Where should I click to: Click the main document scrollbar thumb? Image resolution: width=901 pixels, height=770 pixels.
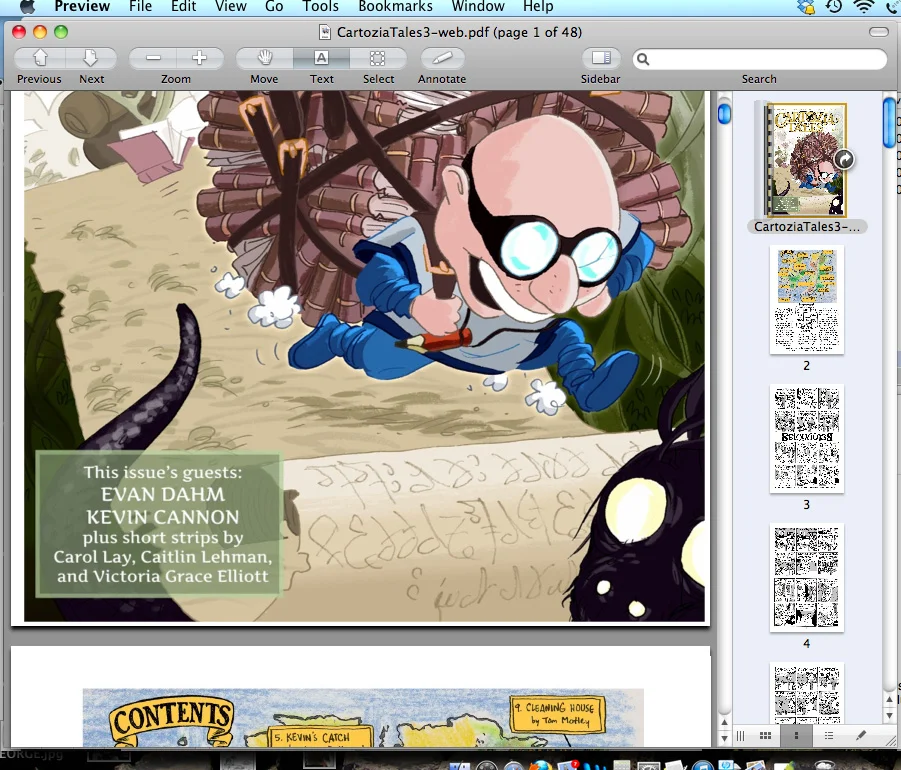[725, 113]
